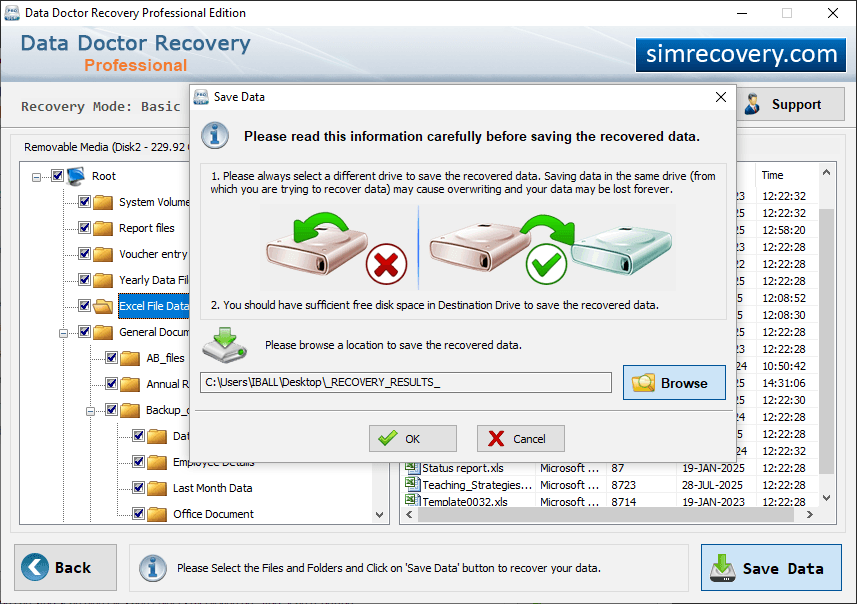Select the Template0032.xls file name
The image size is (857, 604).
(x=465, y=501)
